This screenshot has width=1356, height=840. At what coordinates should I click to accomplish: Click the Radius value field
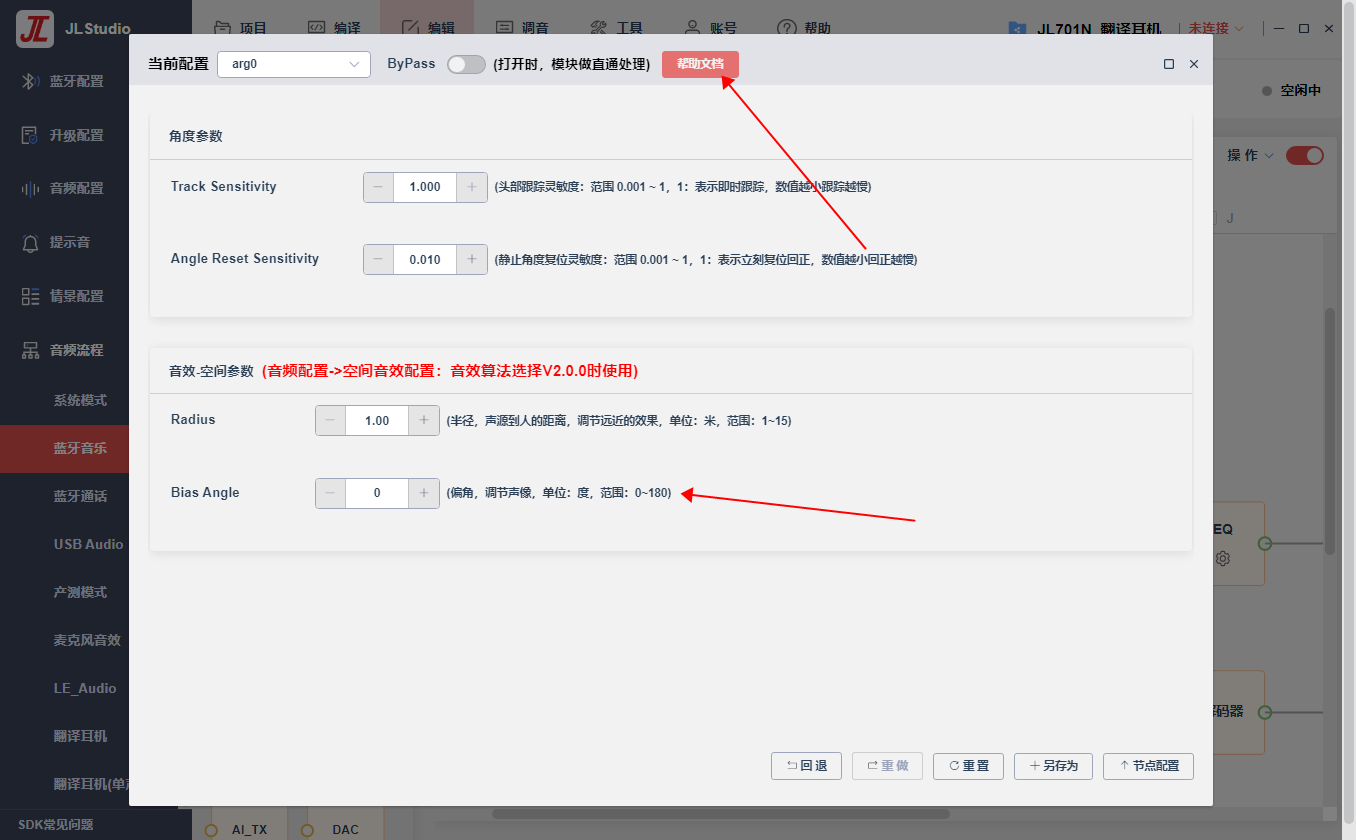377,421
